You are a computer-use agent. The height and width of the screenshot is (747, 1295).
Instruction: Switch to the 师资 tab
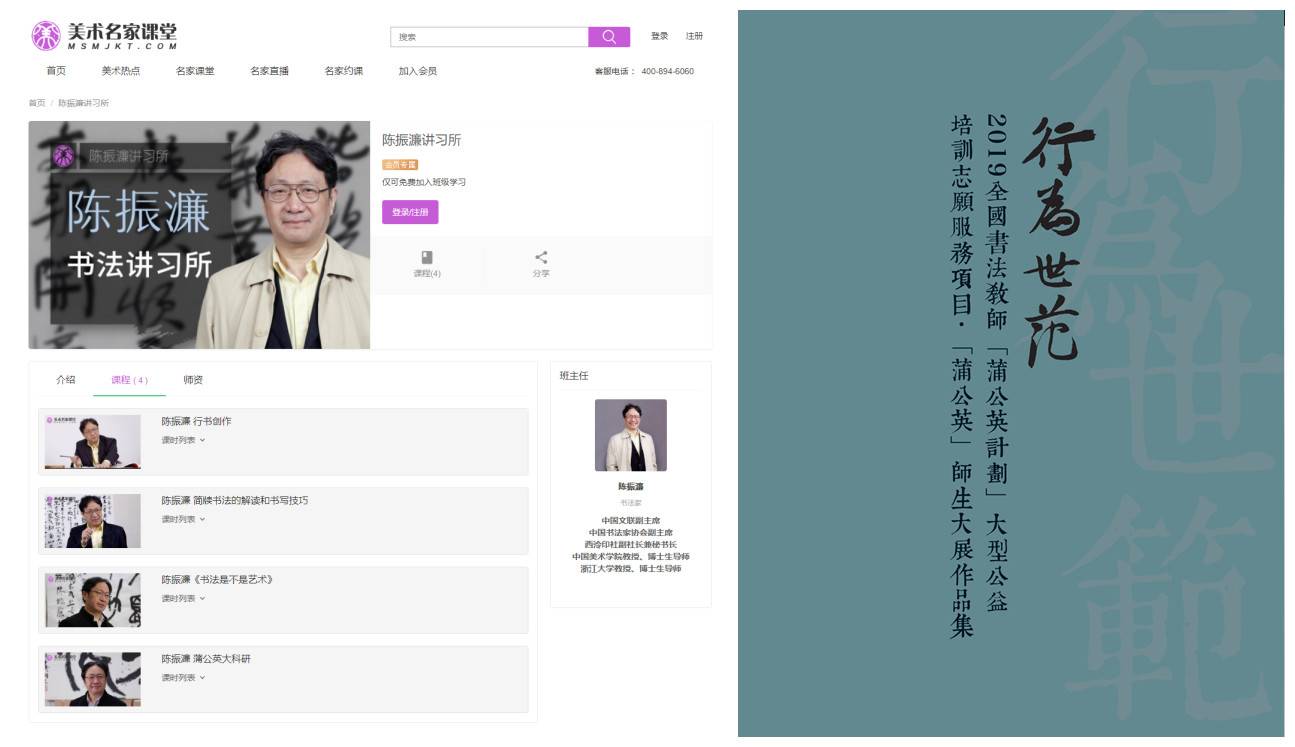coord(193,380)
